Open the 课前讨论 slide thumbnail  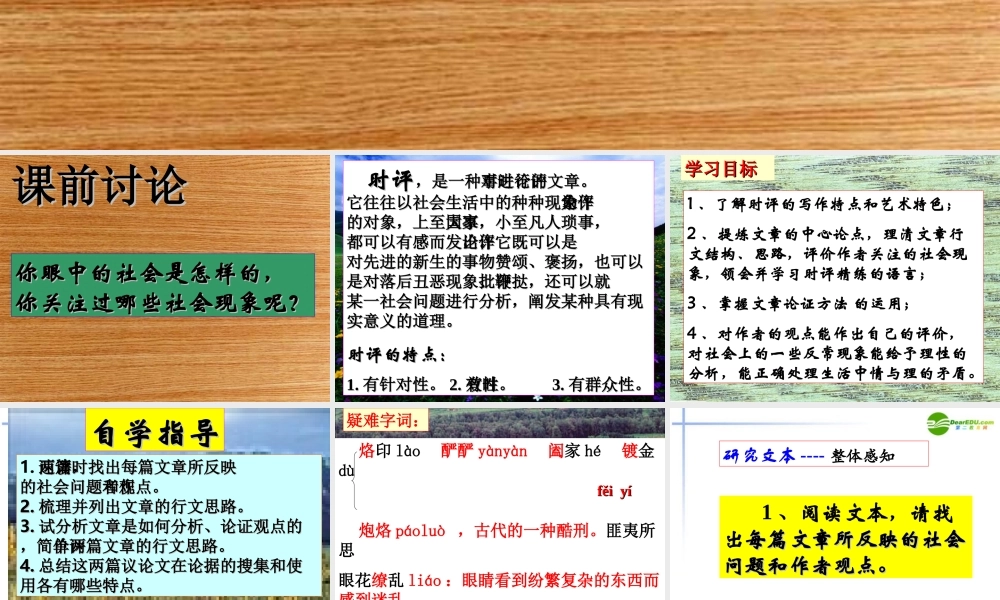[x=165, y=278]
